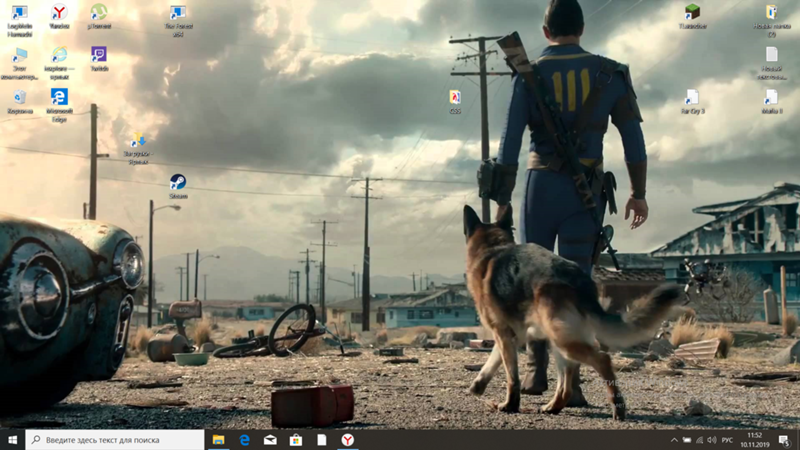Screen dimensions: 800x450
Task: Select the Mafia II shortcut
Action: click(771, 102)
